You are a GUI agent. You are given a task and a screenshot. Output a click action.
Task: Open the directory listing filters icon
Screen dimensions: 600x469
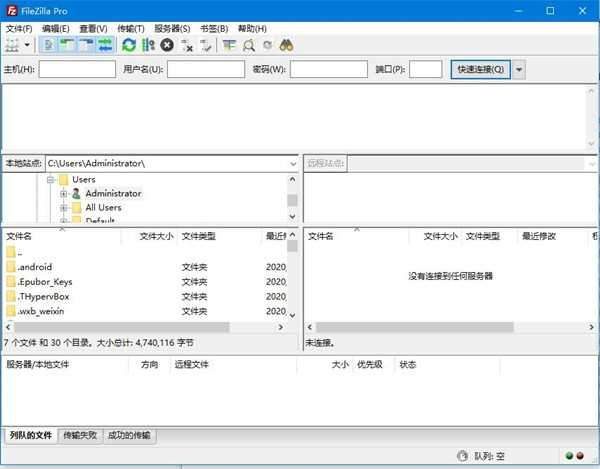tap(229, 45)
